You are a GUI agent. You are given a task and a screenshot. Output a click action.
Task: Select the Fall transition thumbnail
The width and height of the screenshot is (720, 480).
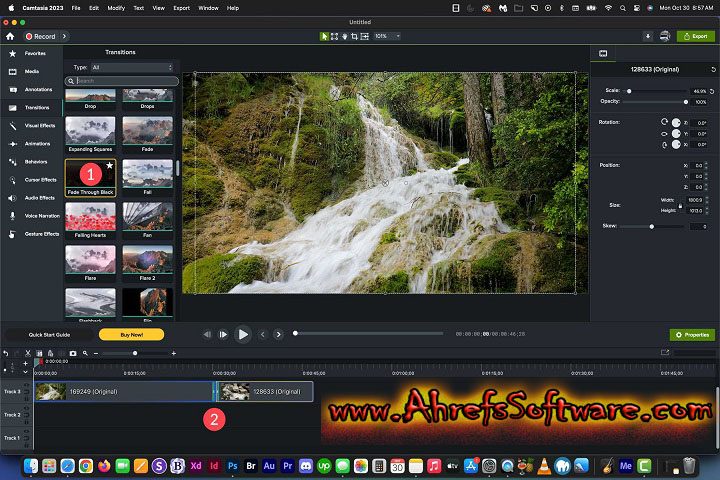click(x=147, y=177)
